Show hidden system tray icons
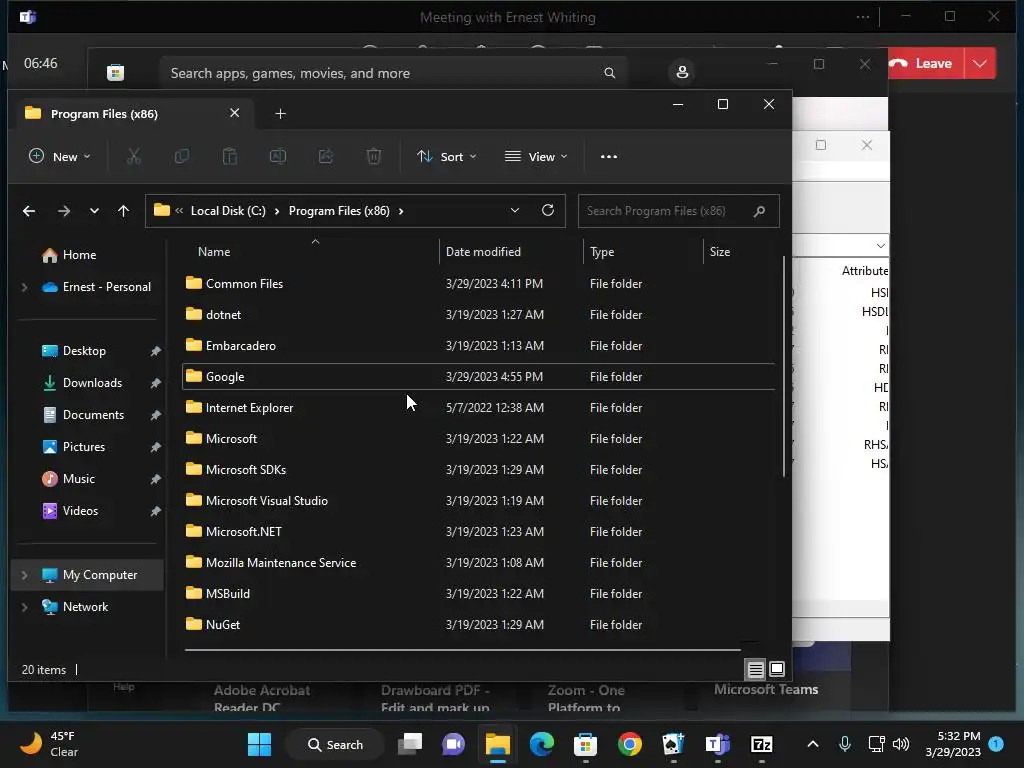The height and width of the screenshot is (768, 1024). coord(812,744)
